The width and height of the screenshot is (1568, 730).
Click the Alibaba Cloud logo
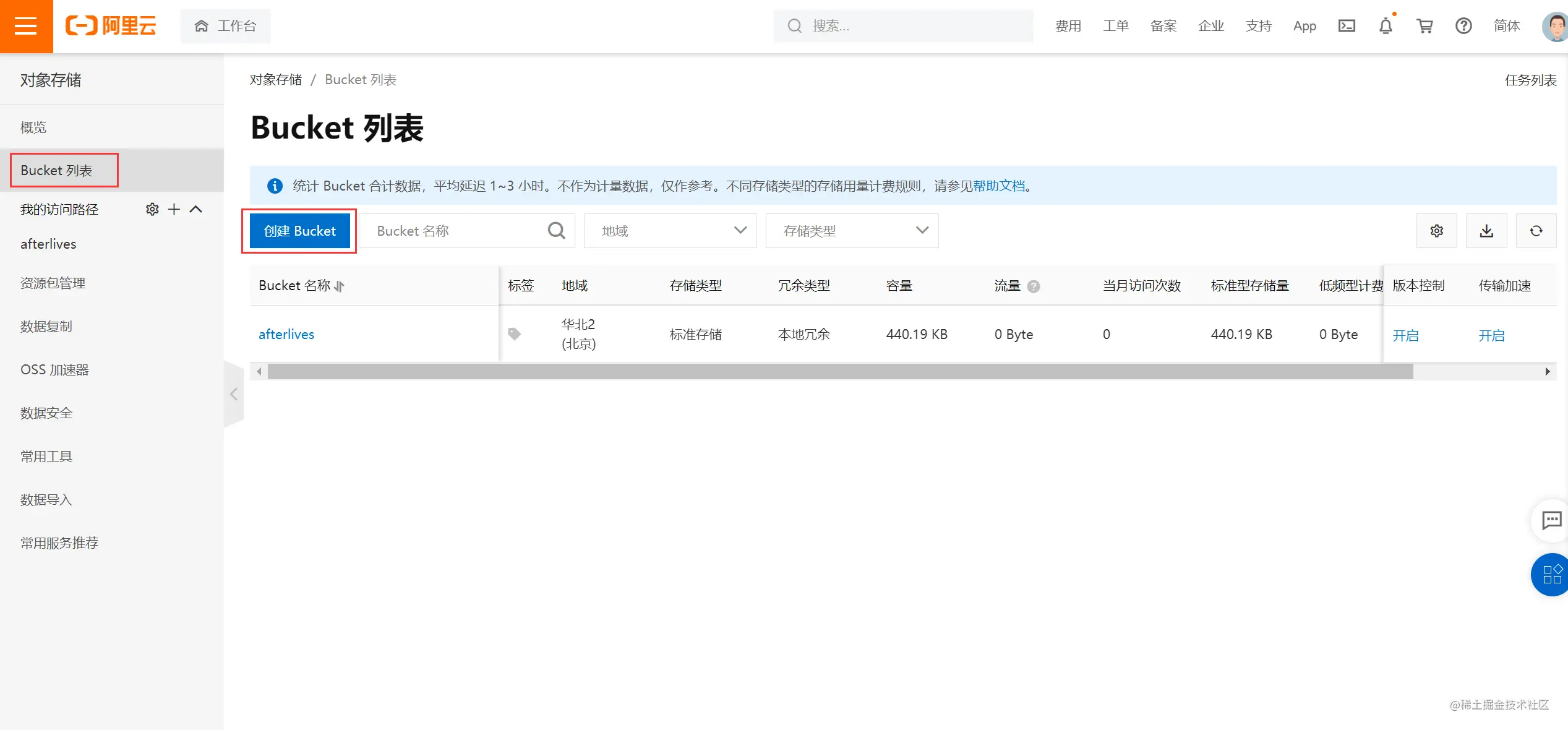coord(111,26)
